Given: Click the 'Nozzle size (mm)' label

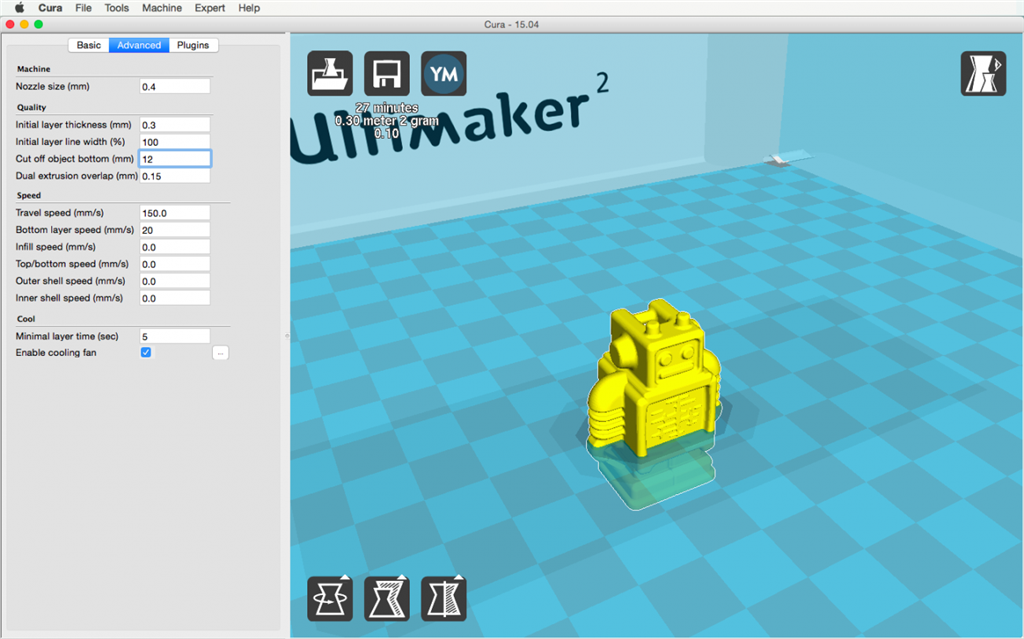Looking at the screenshot, I should coord(52,86).
